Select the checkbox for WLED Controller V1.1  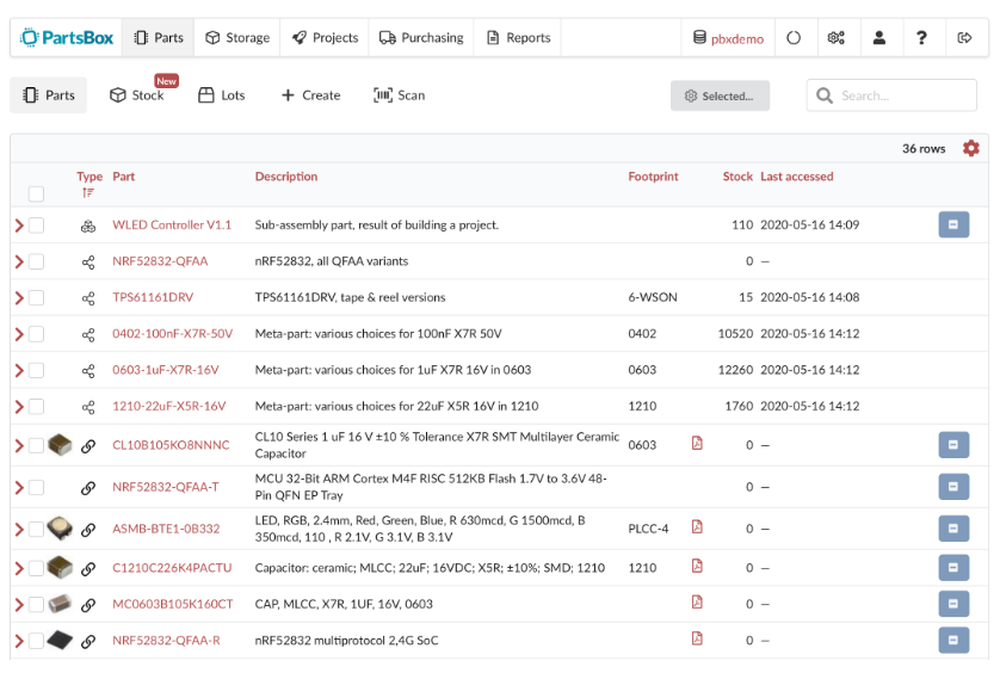tap(36, 224)
